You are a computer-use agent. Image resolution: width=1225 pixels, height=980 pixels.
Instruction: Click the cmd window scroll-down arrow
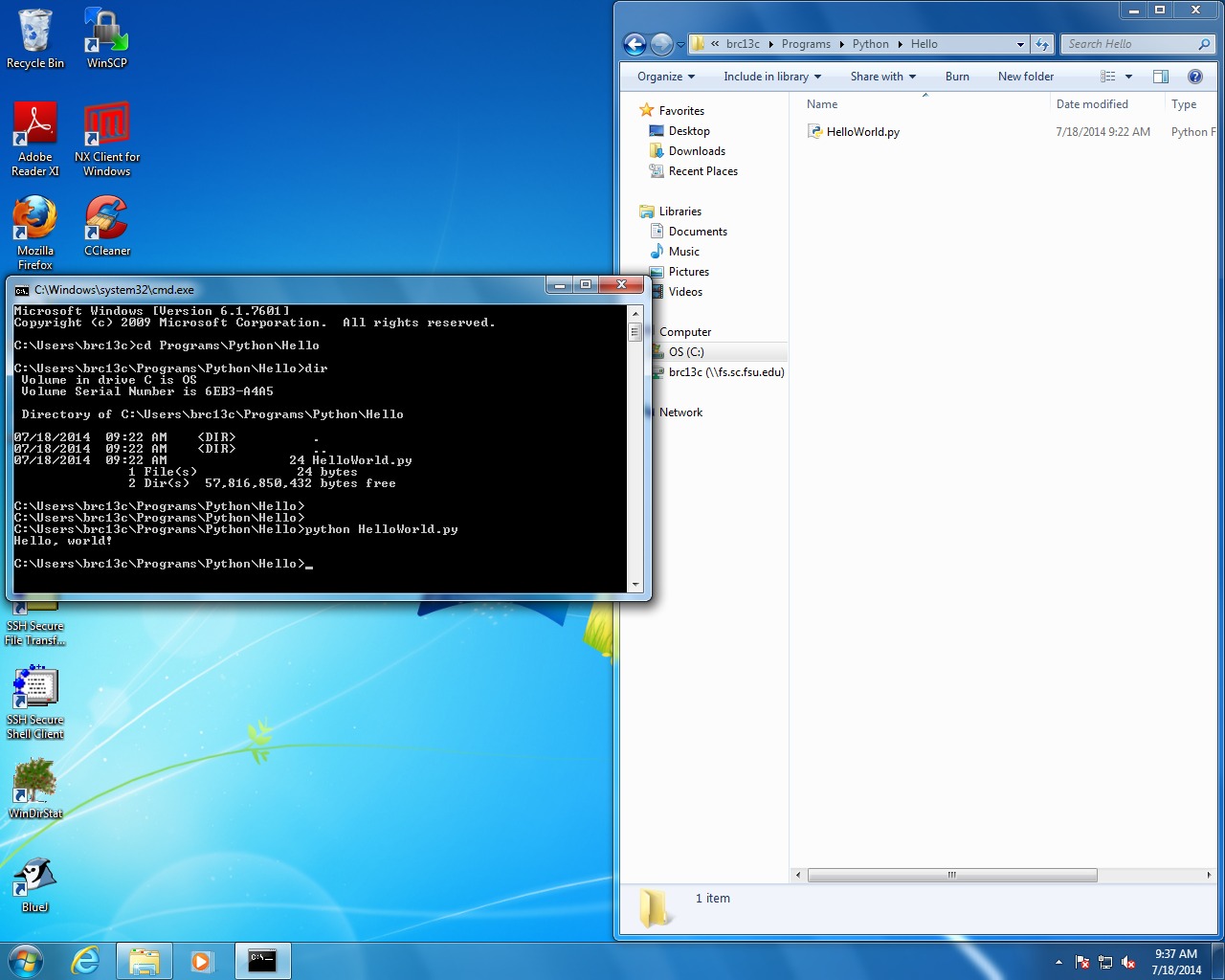635,585
